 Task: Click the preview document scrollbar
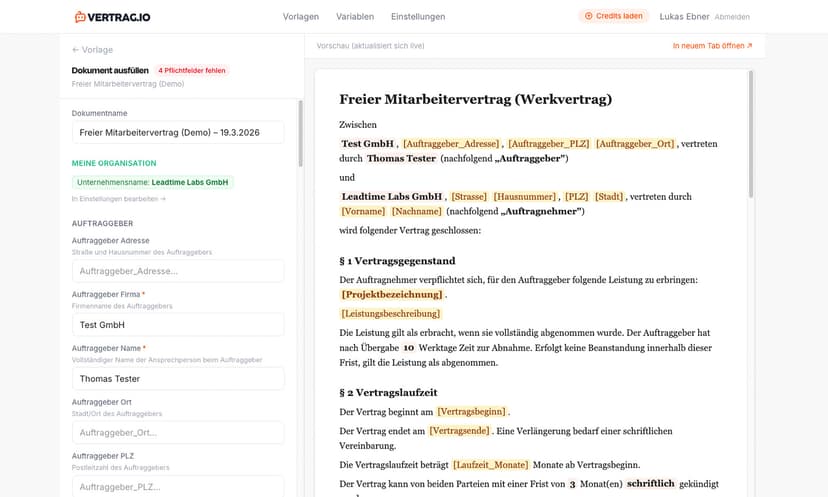point(751,135)
